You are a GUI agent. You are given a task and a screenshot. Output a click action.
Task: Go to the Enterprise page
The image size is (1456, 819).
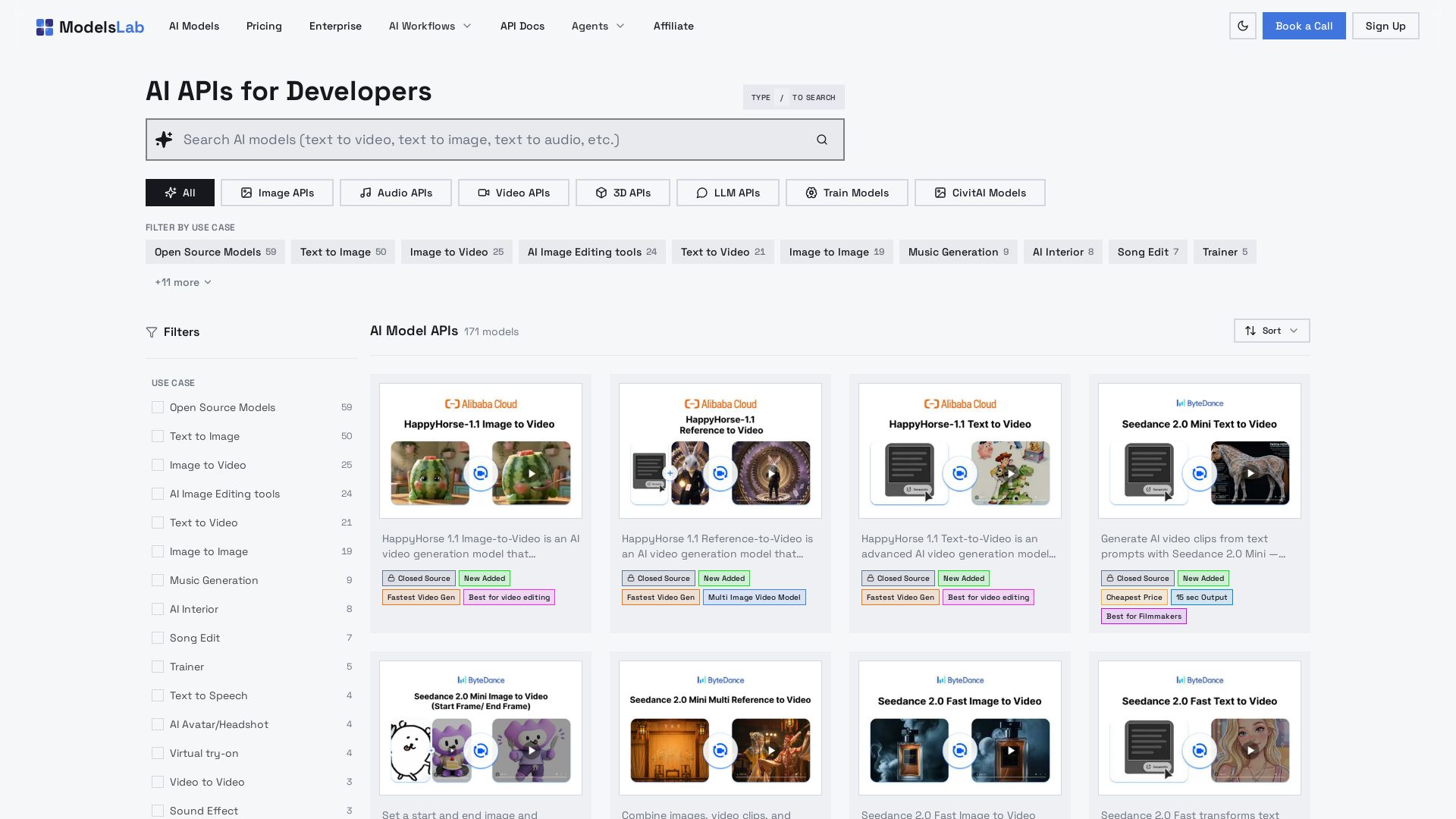point(335,26)
